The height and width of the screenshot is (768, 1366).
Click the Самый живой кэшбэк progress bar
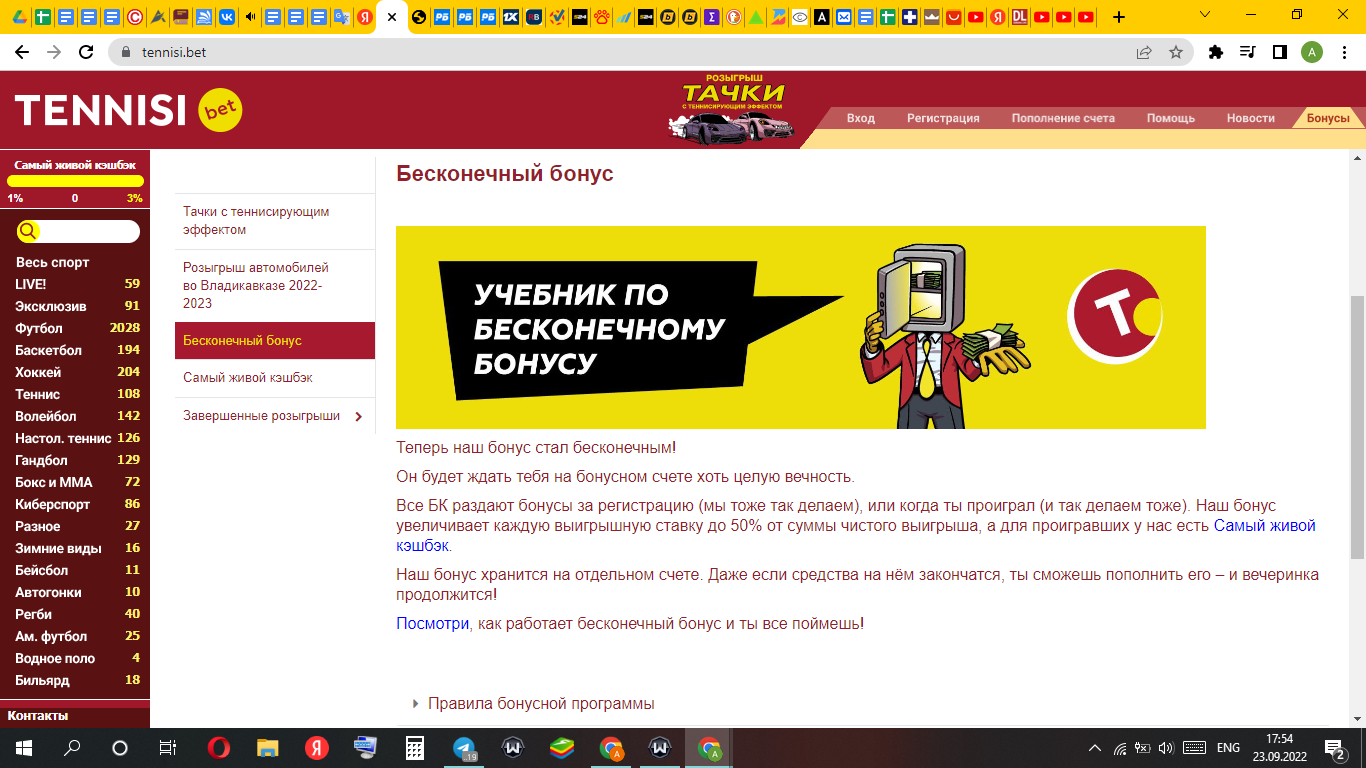75,181
